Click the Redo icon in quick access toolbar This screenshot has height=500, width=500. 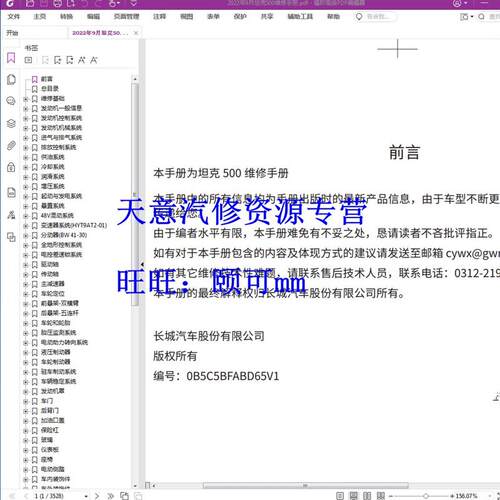[98, 3]
